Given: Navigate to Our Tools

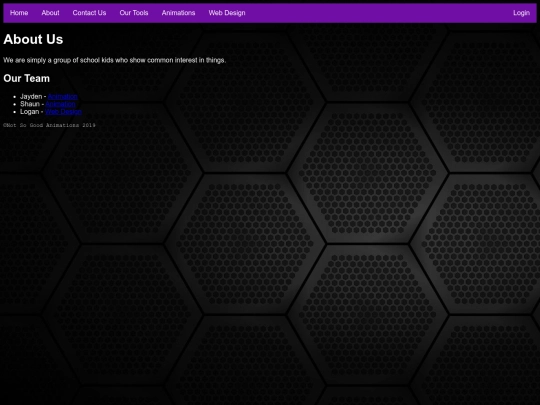Looking at the screenshot, I should coord(134,13).
